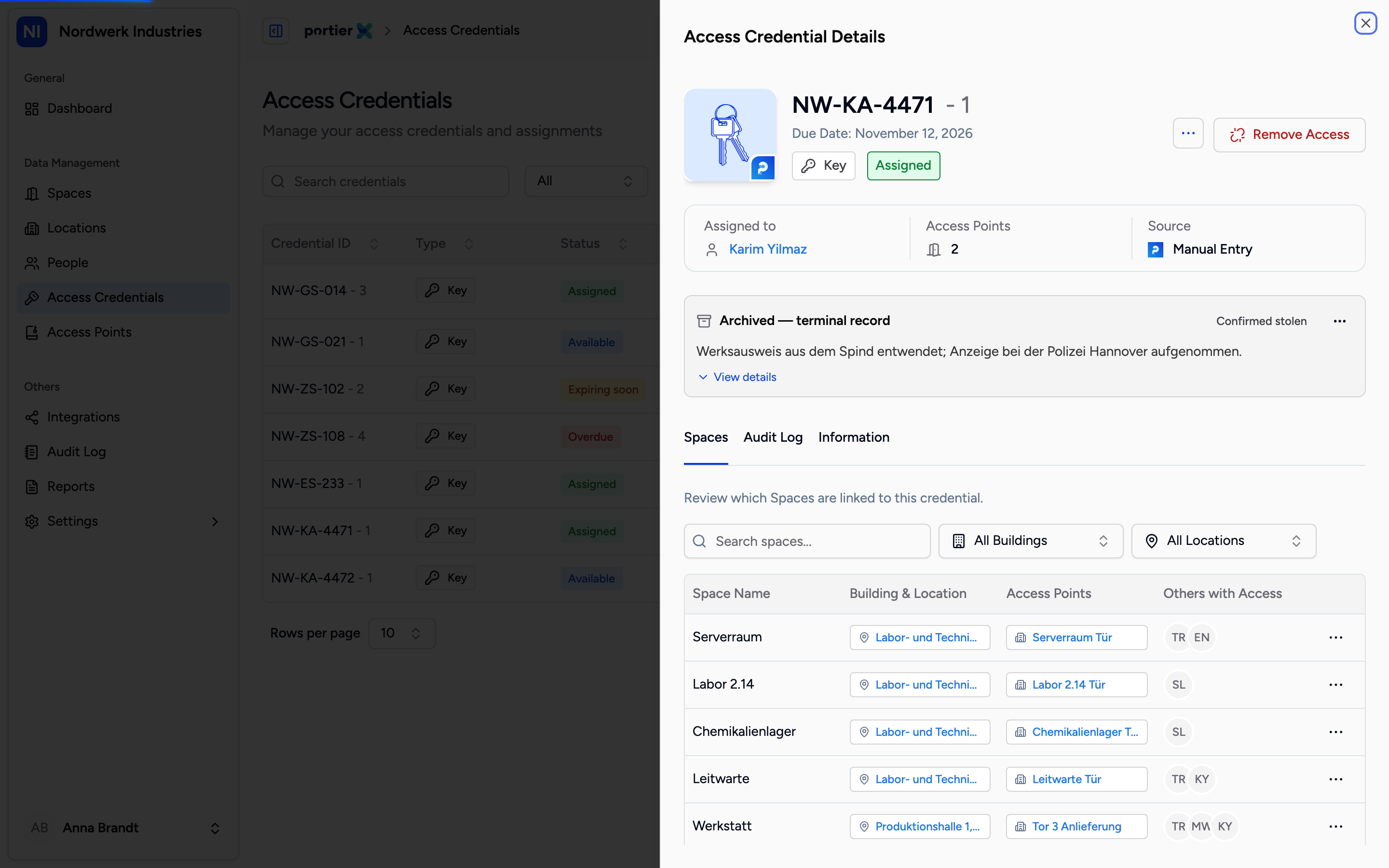Click the Key type badge in details header
Screen dimensions: 1389x868
click(823, 166)
